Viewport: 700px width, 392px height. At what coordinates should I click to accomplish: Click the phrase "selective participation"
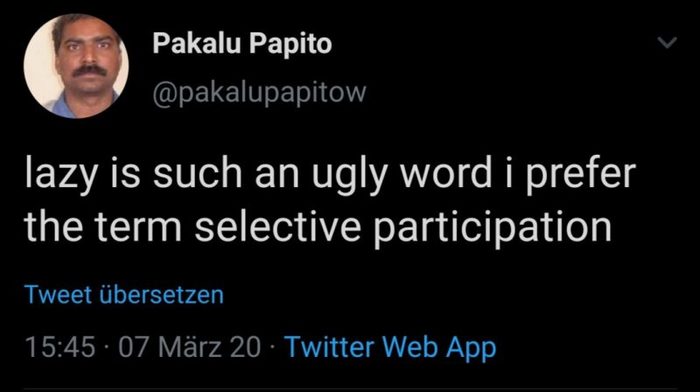pos(403,227)
